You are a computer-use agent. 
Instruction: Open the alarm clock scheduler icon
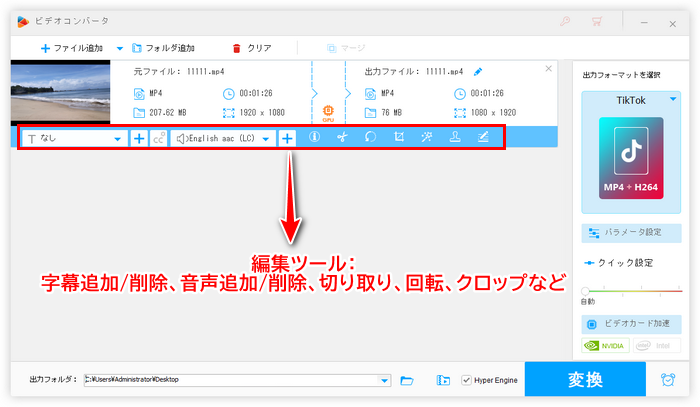click(x=668, y=380)
